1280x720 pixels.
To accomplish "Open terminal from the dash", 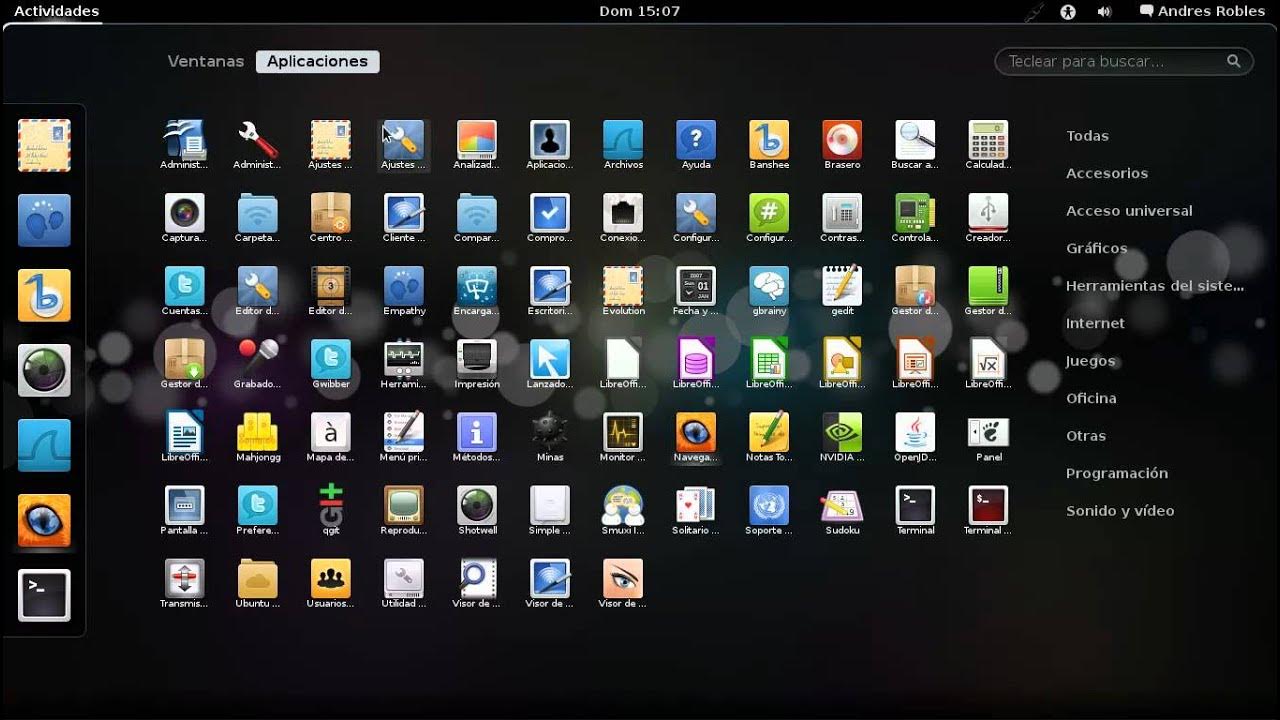I will (x=44, y=595).
